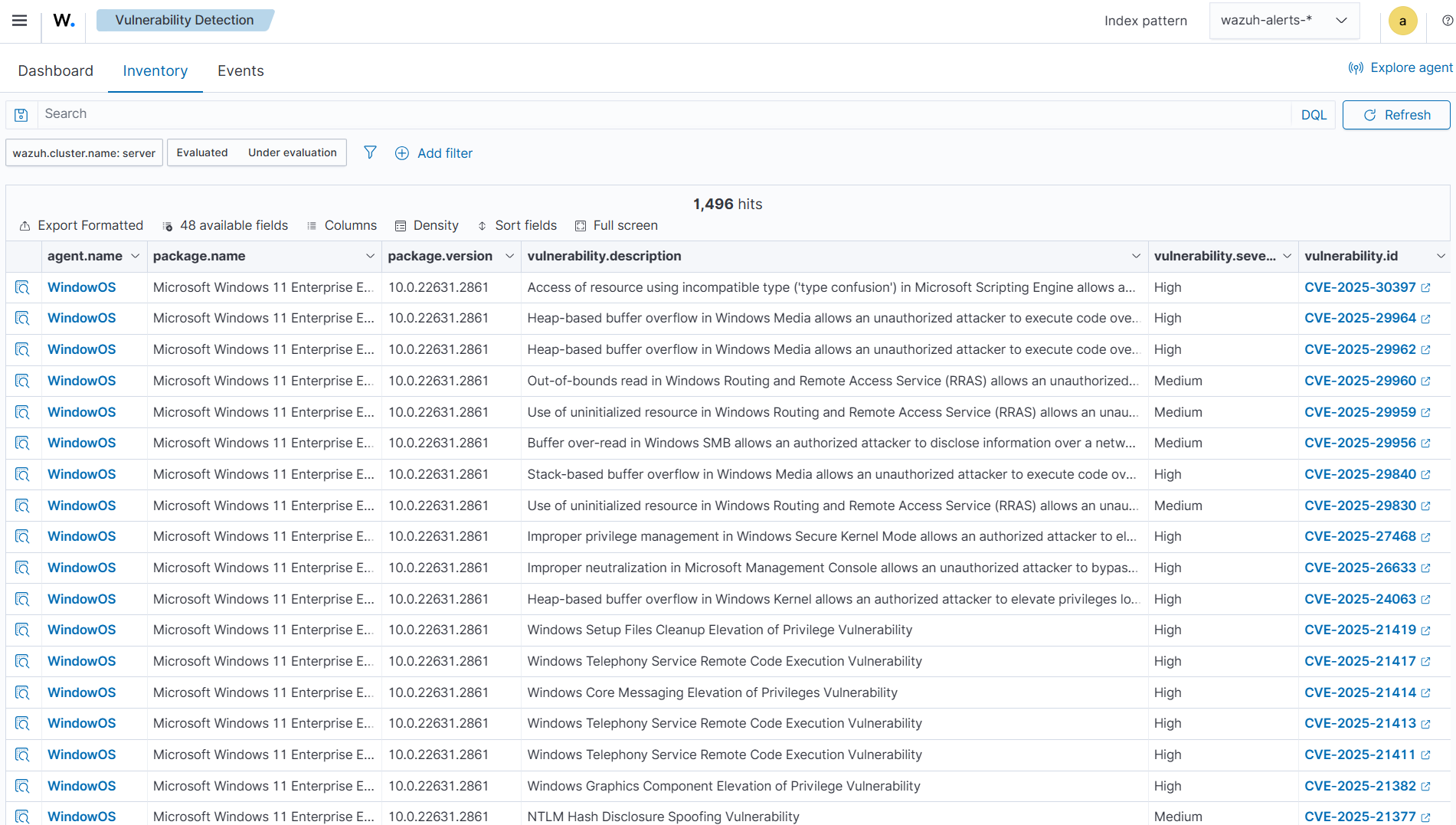1456x825 pixels.
Task: Open the Sort fields options
Action: 517,225
